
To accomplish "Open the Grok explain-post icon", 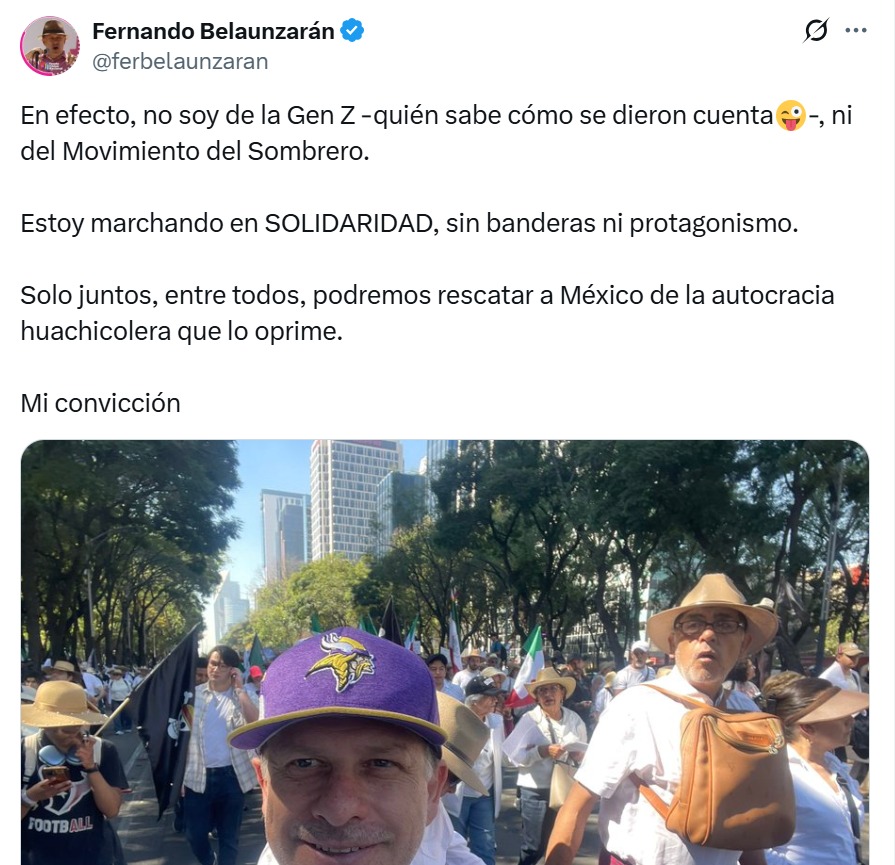I will point(816,30).
